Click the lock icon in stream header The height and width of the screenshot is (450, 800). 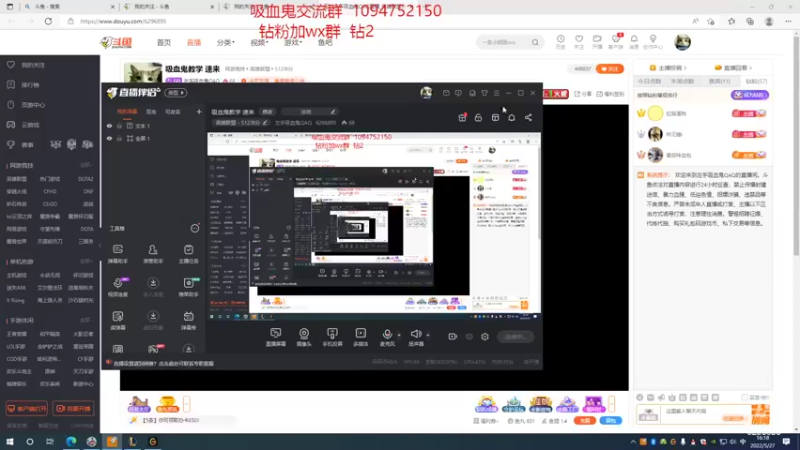[x=478, y=117]
